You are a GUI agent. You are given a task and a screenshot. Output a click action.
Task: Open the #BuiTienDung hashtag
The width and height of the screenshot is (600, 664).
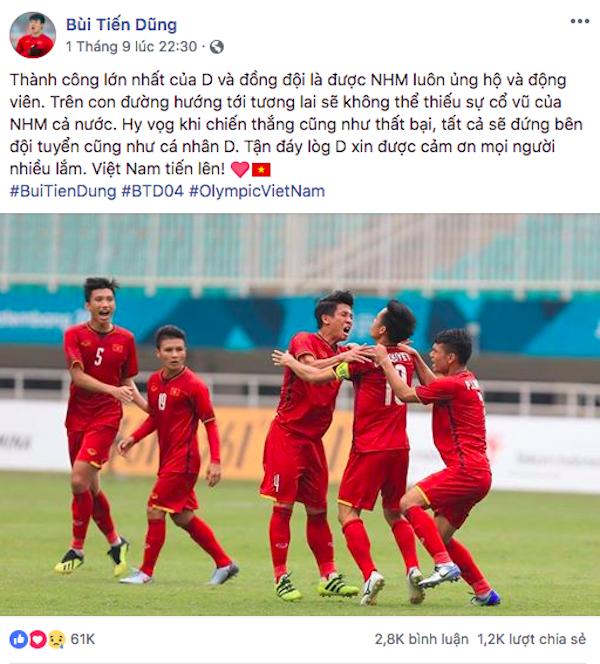coord(63,191)
